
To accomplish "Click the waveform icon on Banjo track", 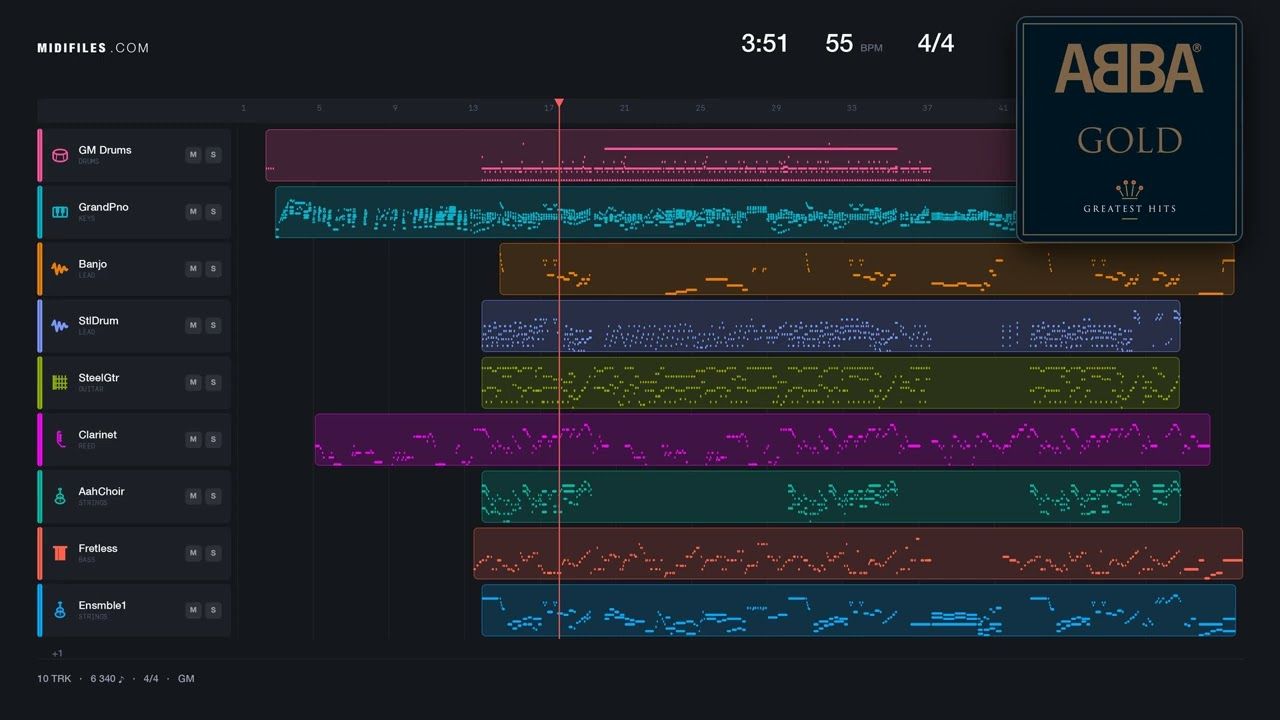I will (60, 269).
